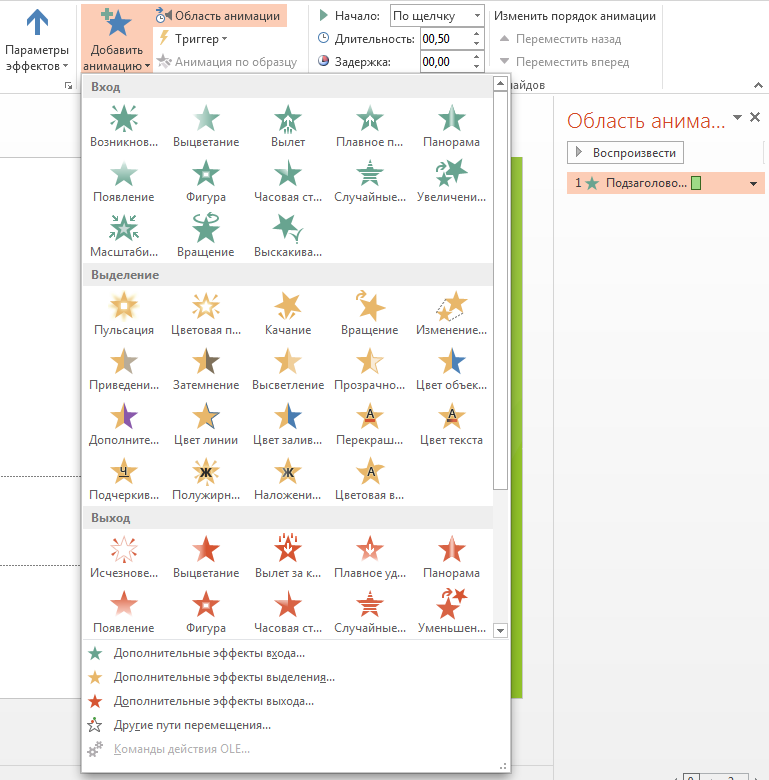The height and width of the screenshot is (780, 769).
Task: Select the Исчезновение exit effect
Action: pyautogui.click(x=124, y=557)
